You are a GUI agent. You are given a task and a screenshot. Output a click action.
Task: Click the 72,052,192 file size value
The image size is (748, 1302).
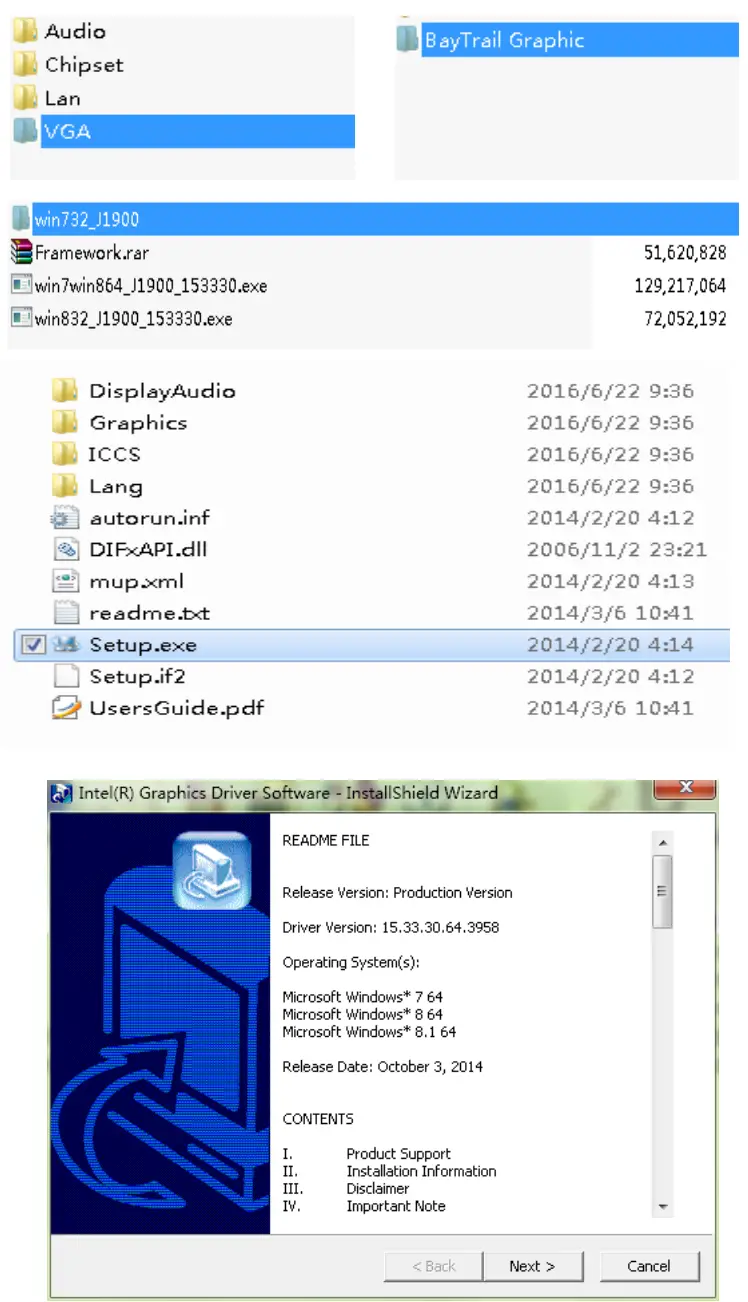pyautogui.click(x=685, y=319)
